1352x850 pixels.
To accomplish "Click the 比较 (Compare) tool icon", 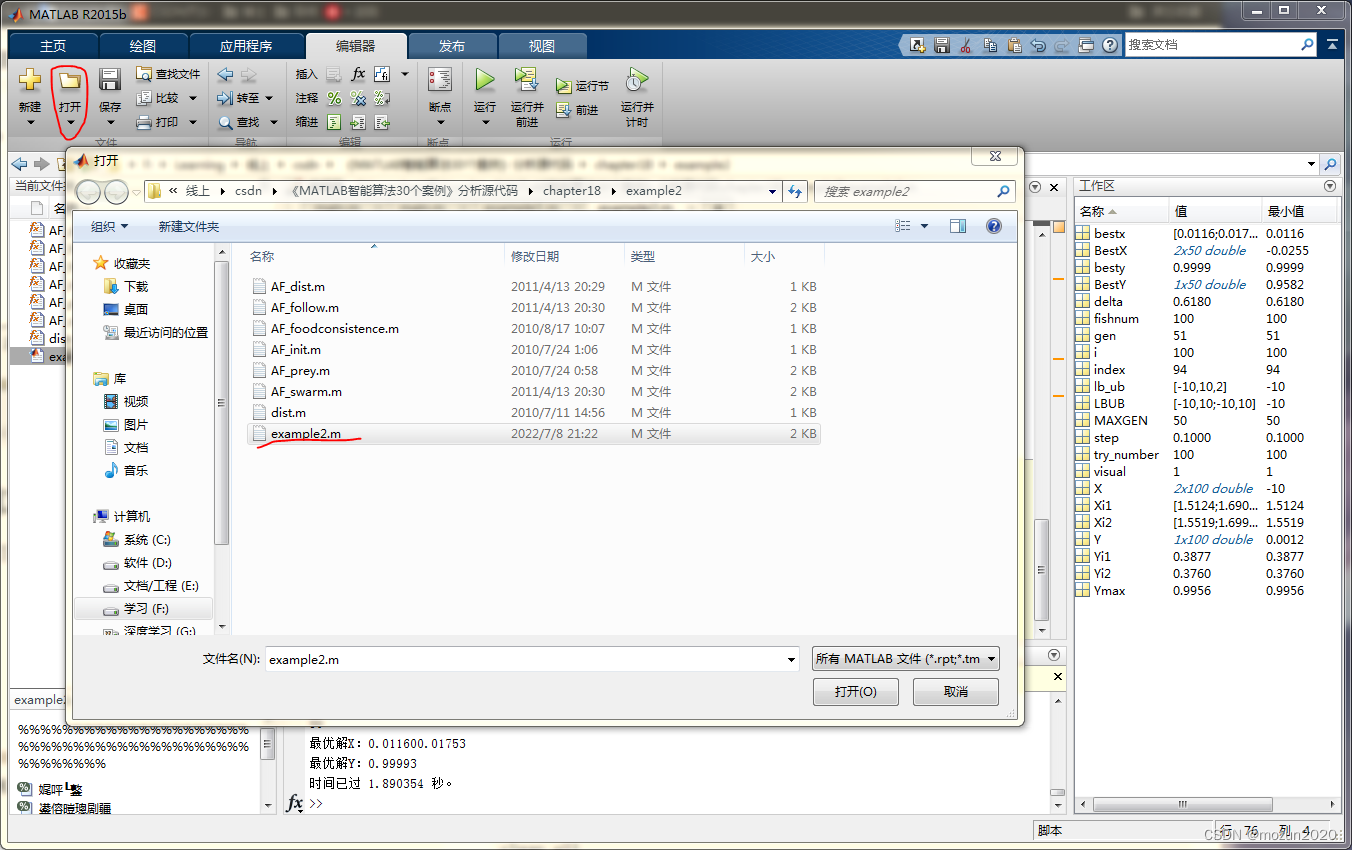I will [144, 98].
